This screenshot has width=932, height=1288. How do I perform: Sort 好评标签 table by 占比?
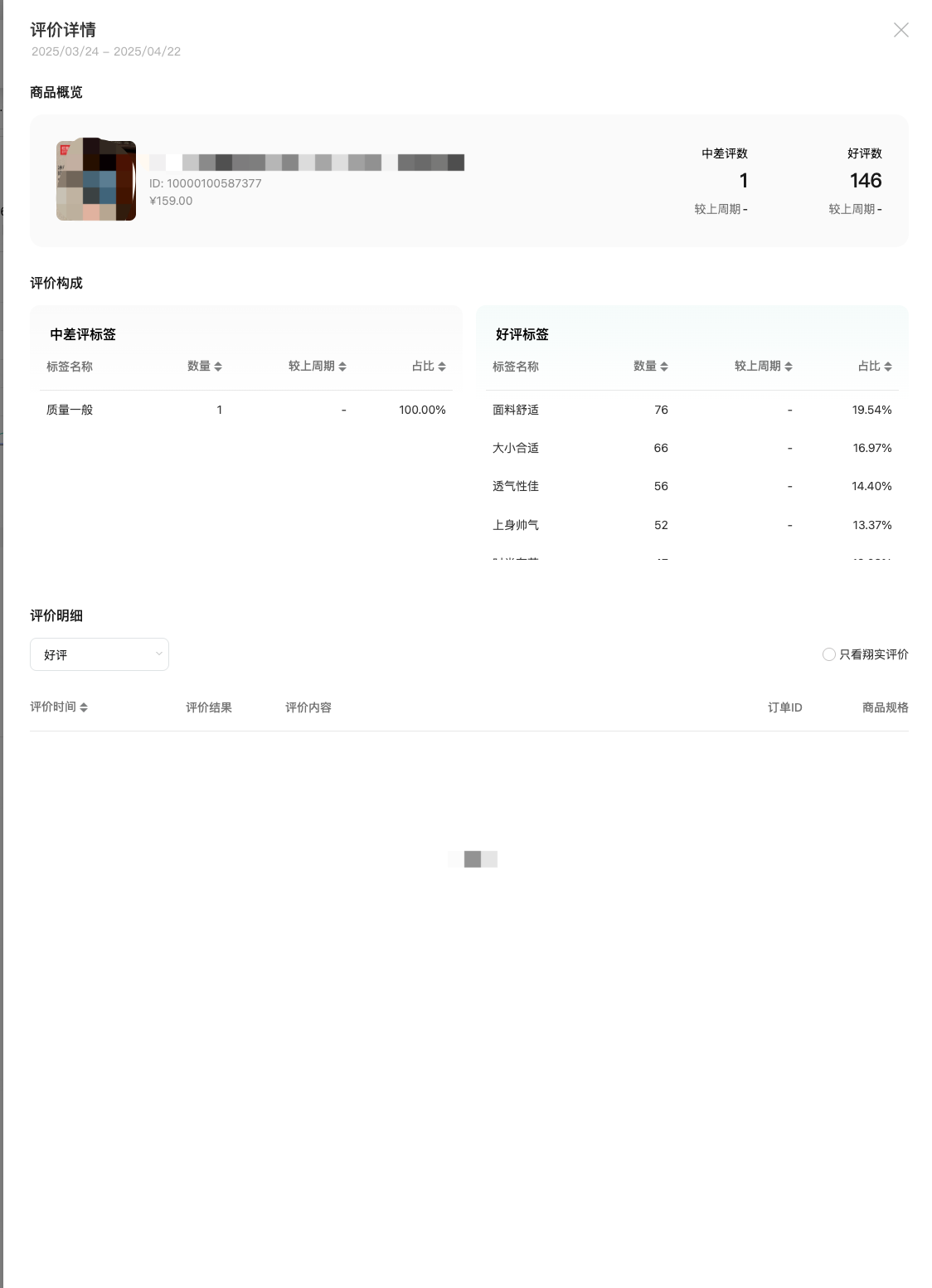[x=875, y=367]
